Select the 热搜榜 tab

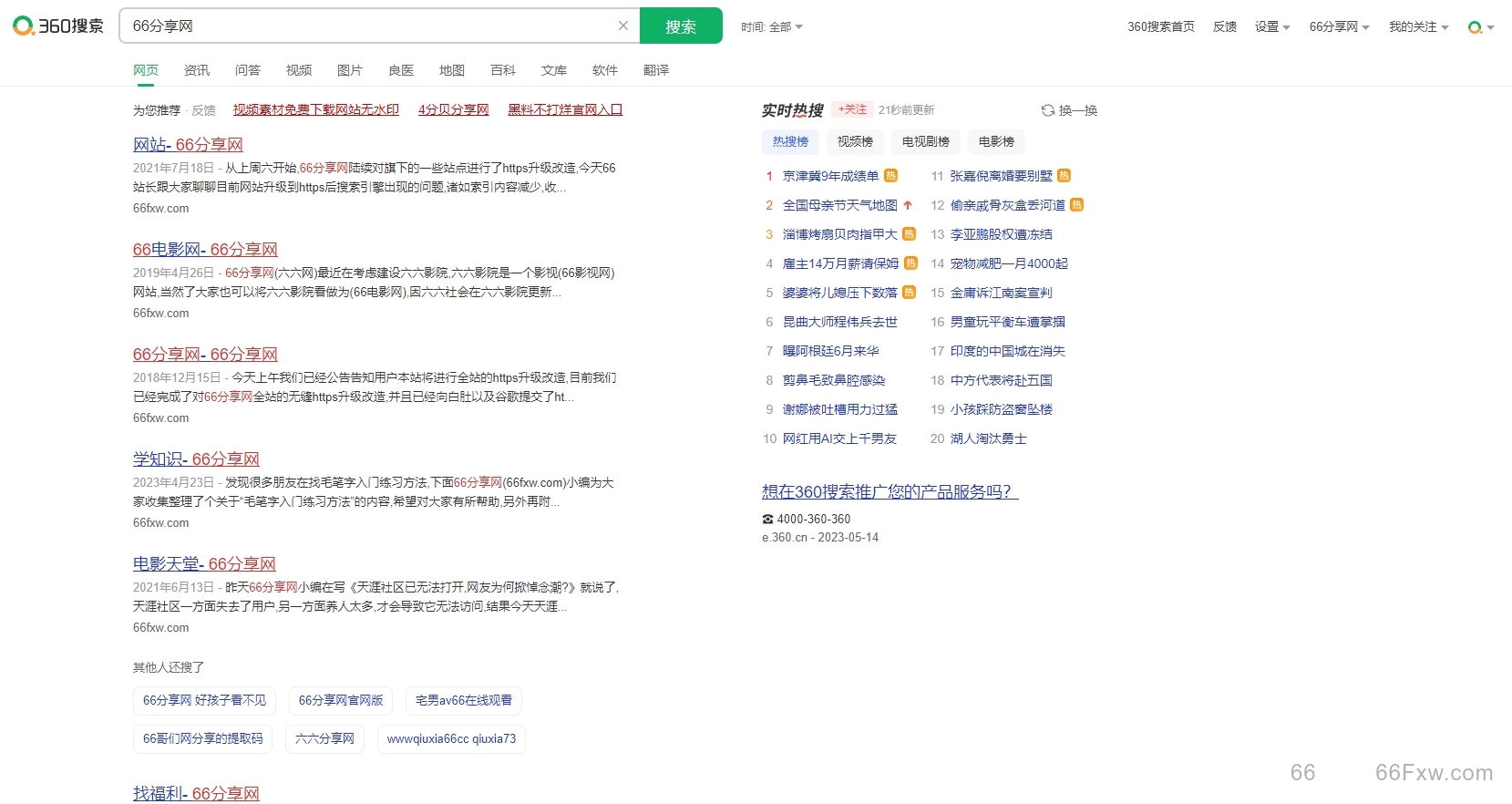790,141
